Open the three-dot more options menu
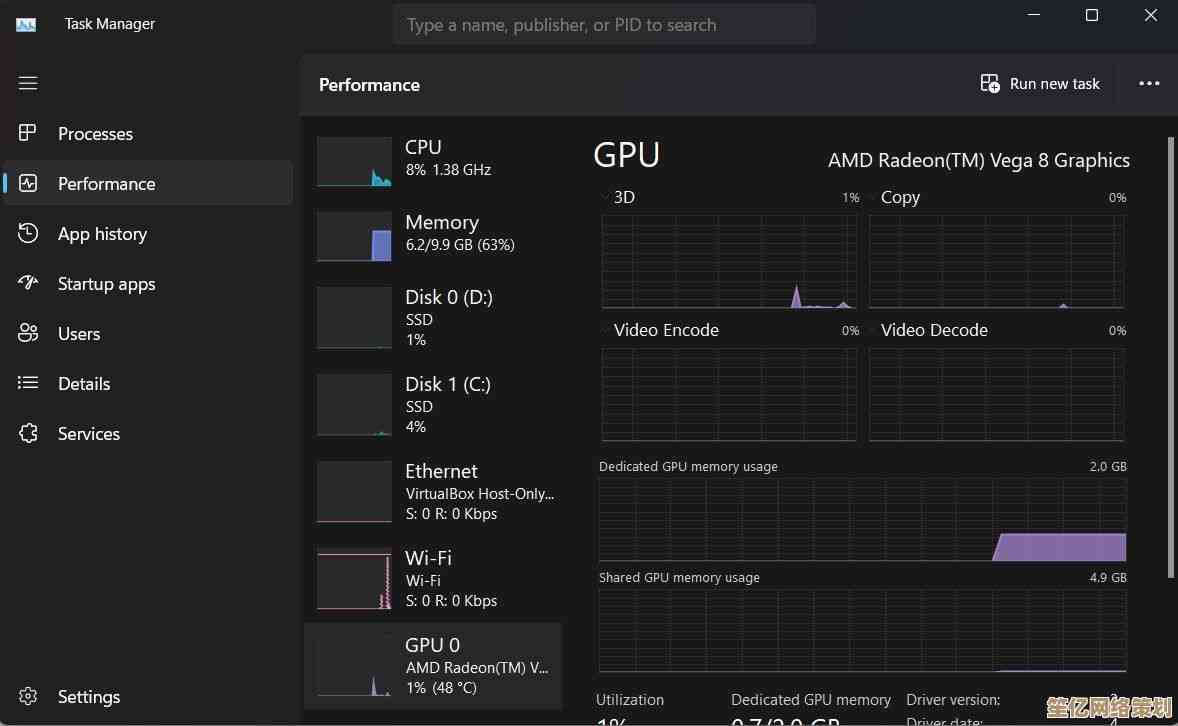 click(1149, 84)
